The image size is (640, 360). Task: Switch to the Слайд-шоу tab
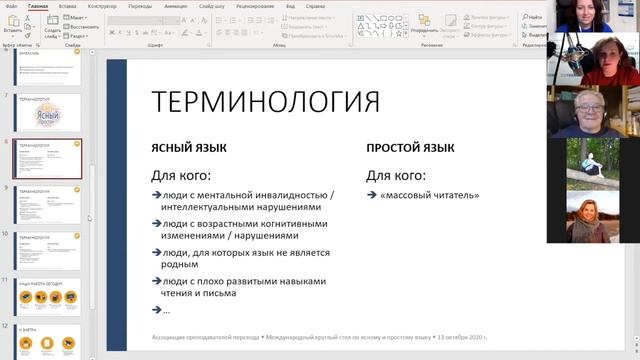(212, 6)
